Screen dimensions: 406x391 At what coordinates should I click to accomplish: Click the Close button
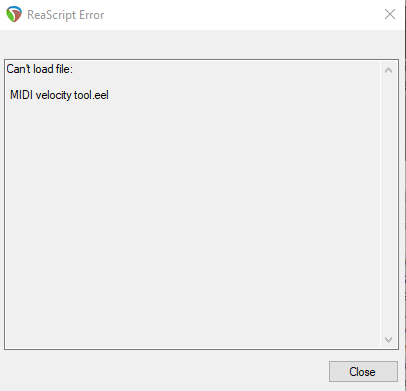point(363,371)
